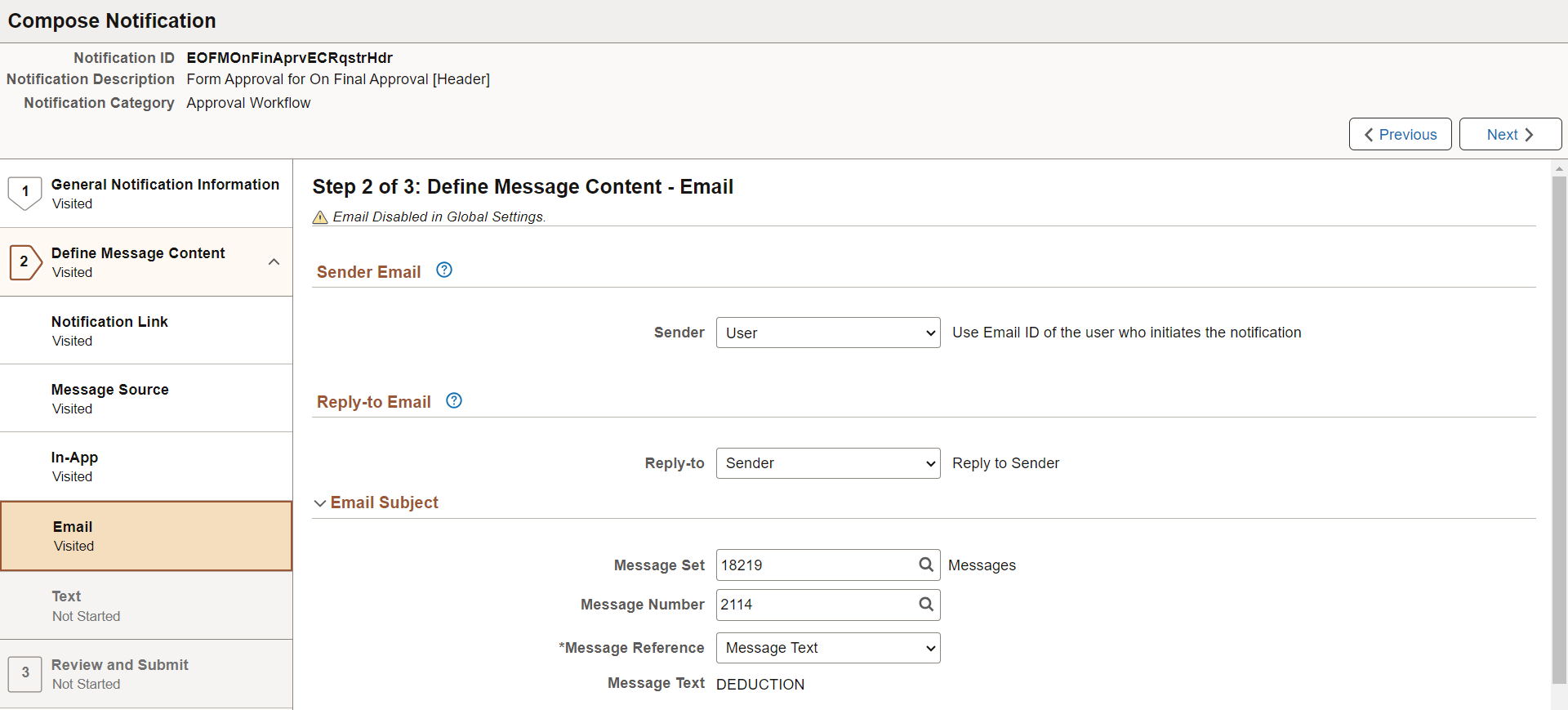Click the Next button
1568x710 pixels.
pyautogui.click(x=1510, y=134)
